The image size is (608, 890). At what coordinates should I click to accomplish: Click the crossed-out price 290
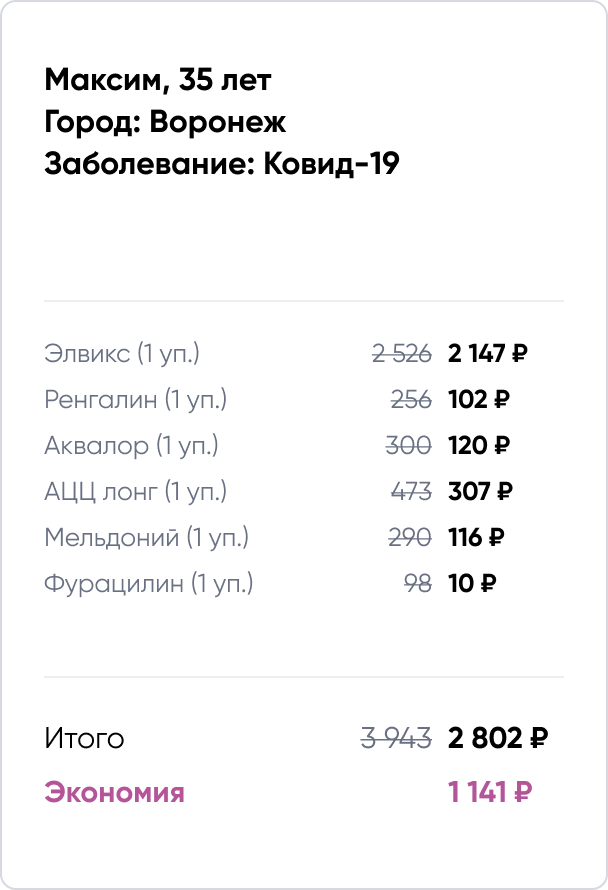(409, 537)
